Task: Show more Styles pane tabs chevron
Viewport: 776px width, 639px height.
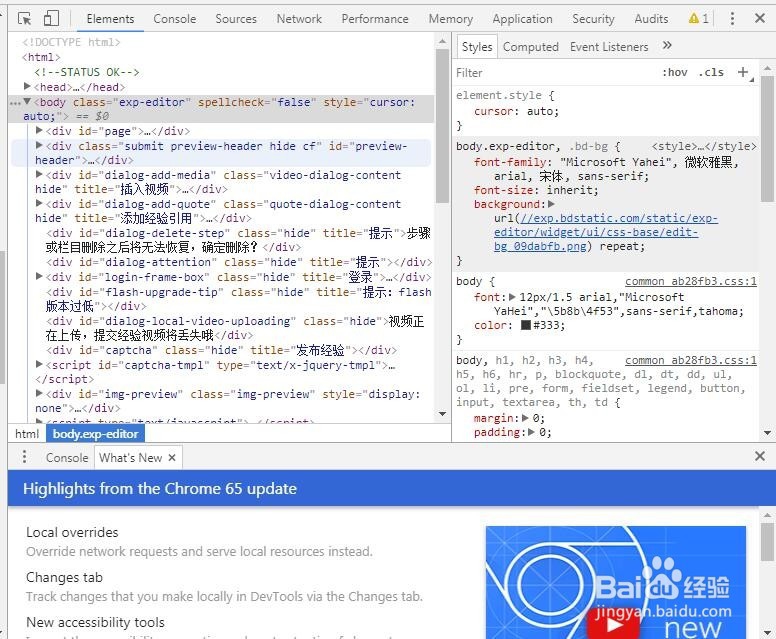Action: pyautogui.click(x=667, y=46)
